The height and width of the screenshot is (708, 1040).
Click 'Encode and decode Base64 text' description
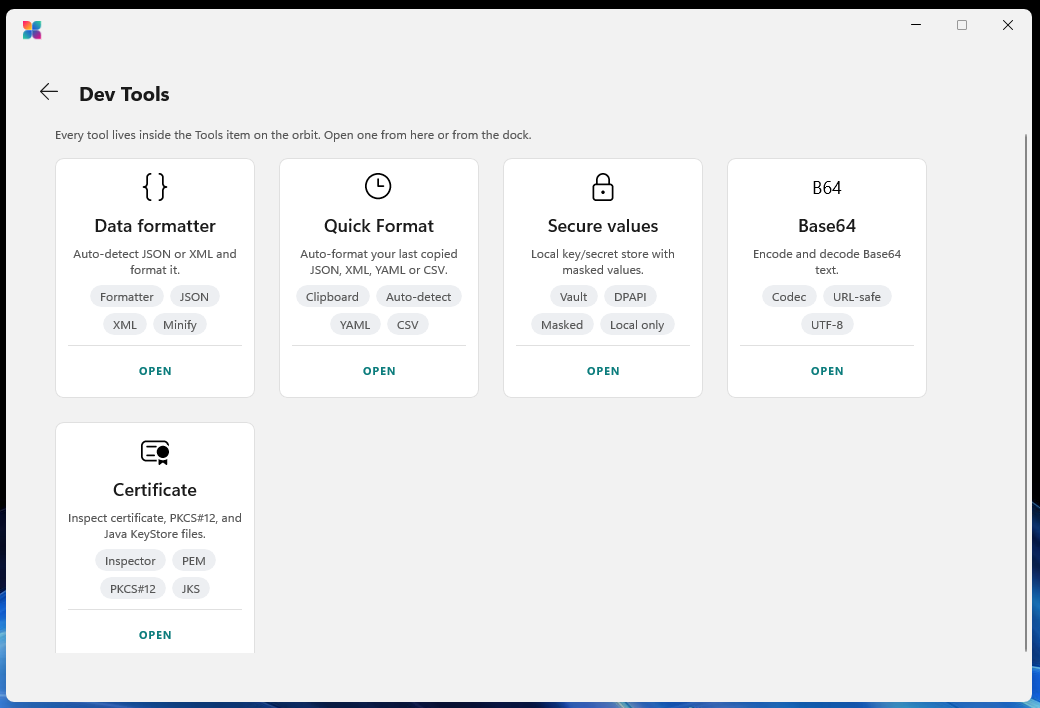click(x=827, y=261)
